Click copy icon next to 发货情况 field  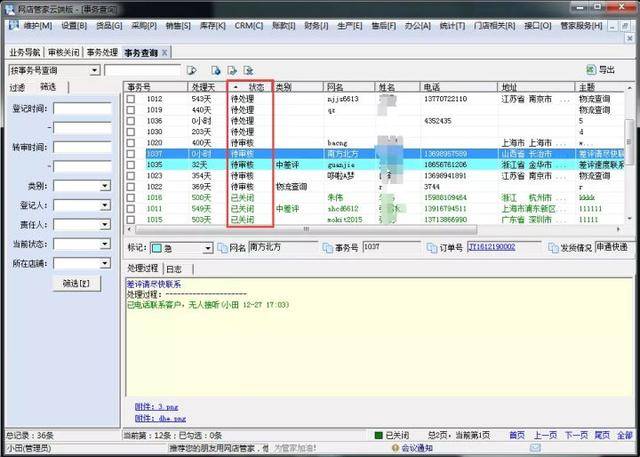tap(553, 248)
